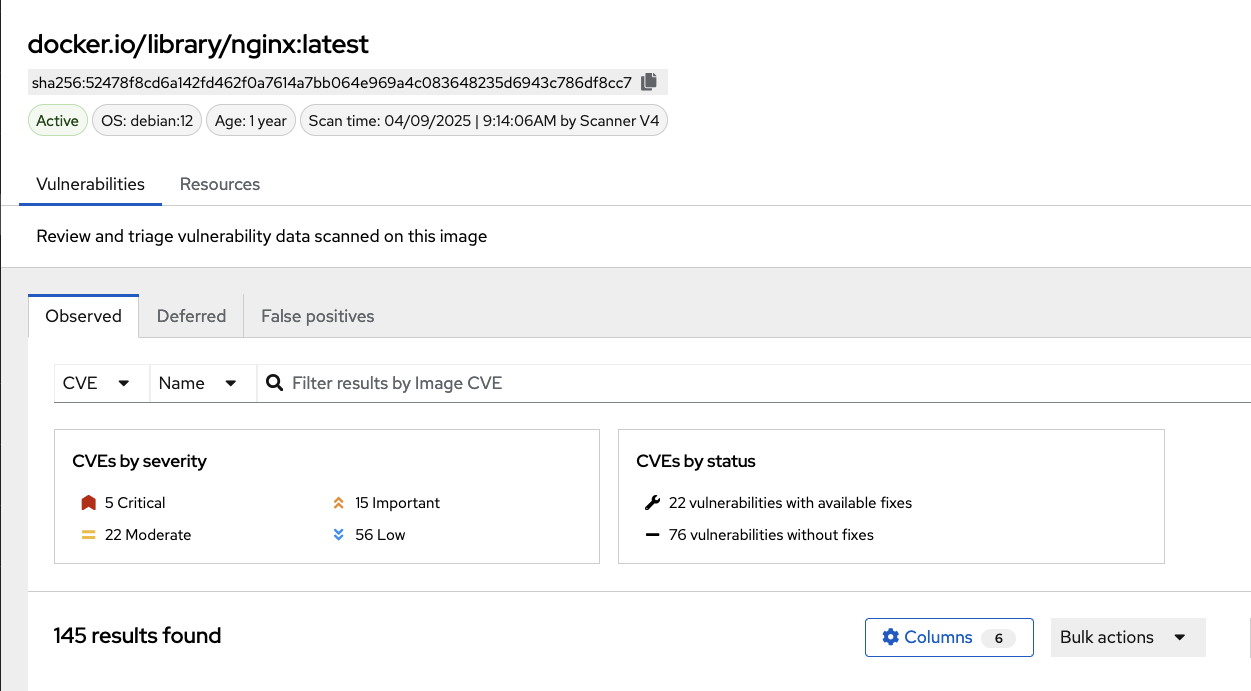Image resolution: width=1251 pixels, height=691 pixels.
Task: Click the Important severity orange arrows icon
Action: (x=339, y=503)
